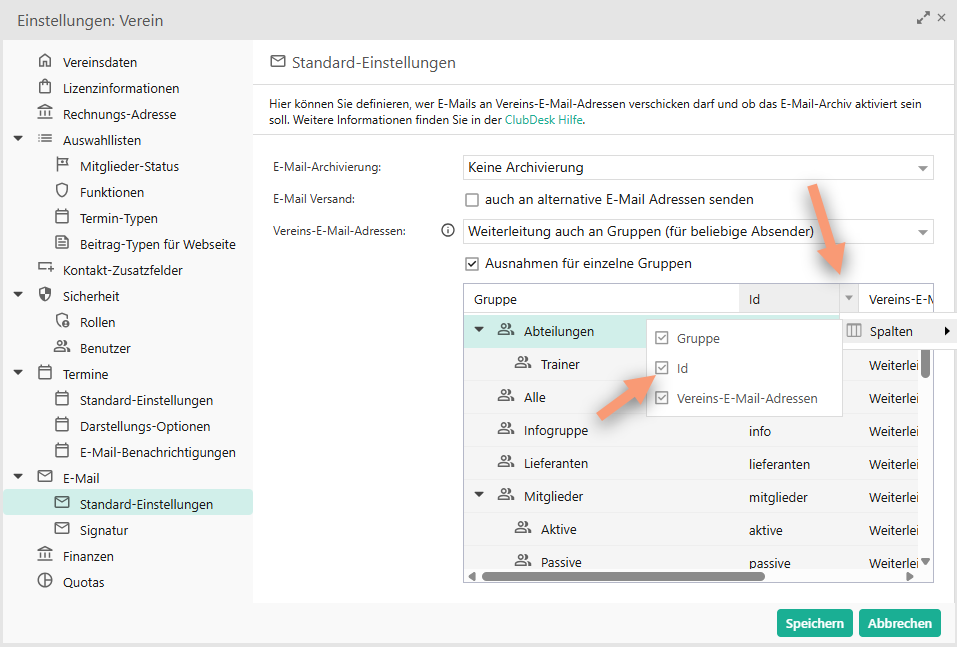The height and width of the screenshot is (647, 957).
Task: Click the Finanzen bank icon
Action: [45, 555]
